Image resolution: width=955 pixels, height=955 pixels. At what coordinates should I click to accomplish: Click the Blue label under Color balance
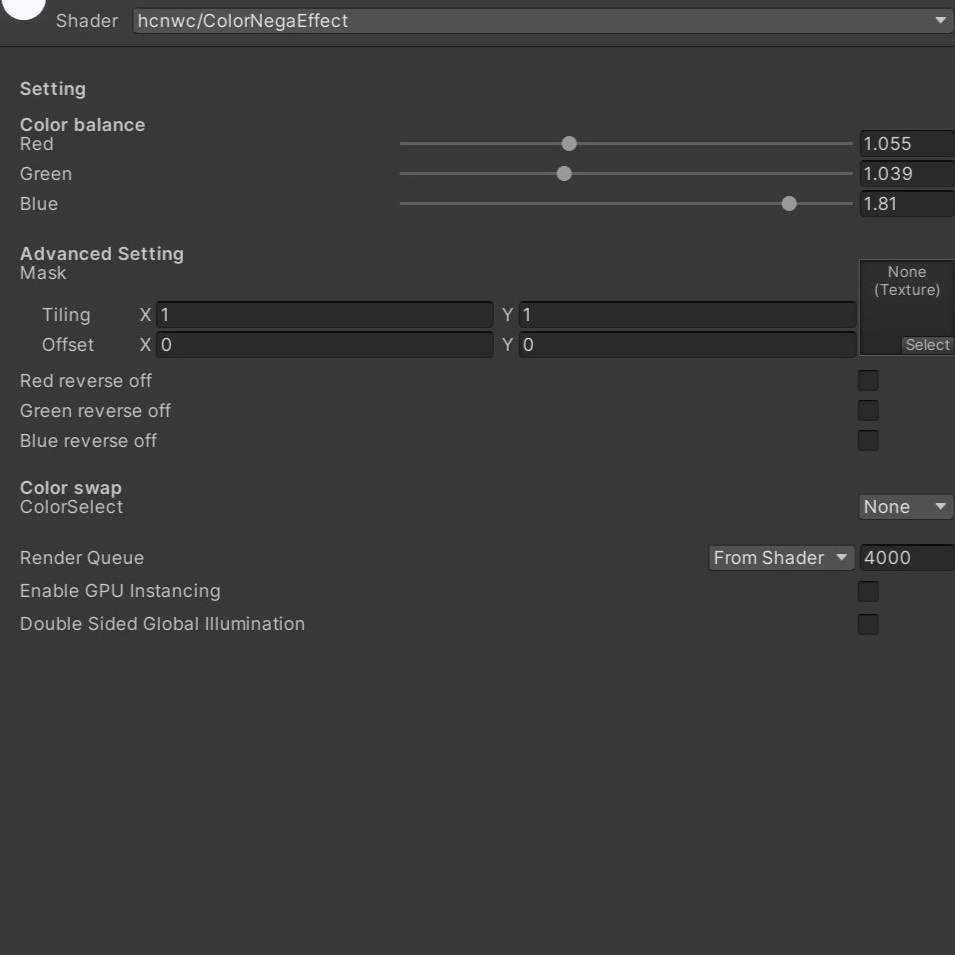pyautogui.click(x=39, y=203)
